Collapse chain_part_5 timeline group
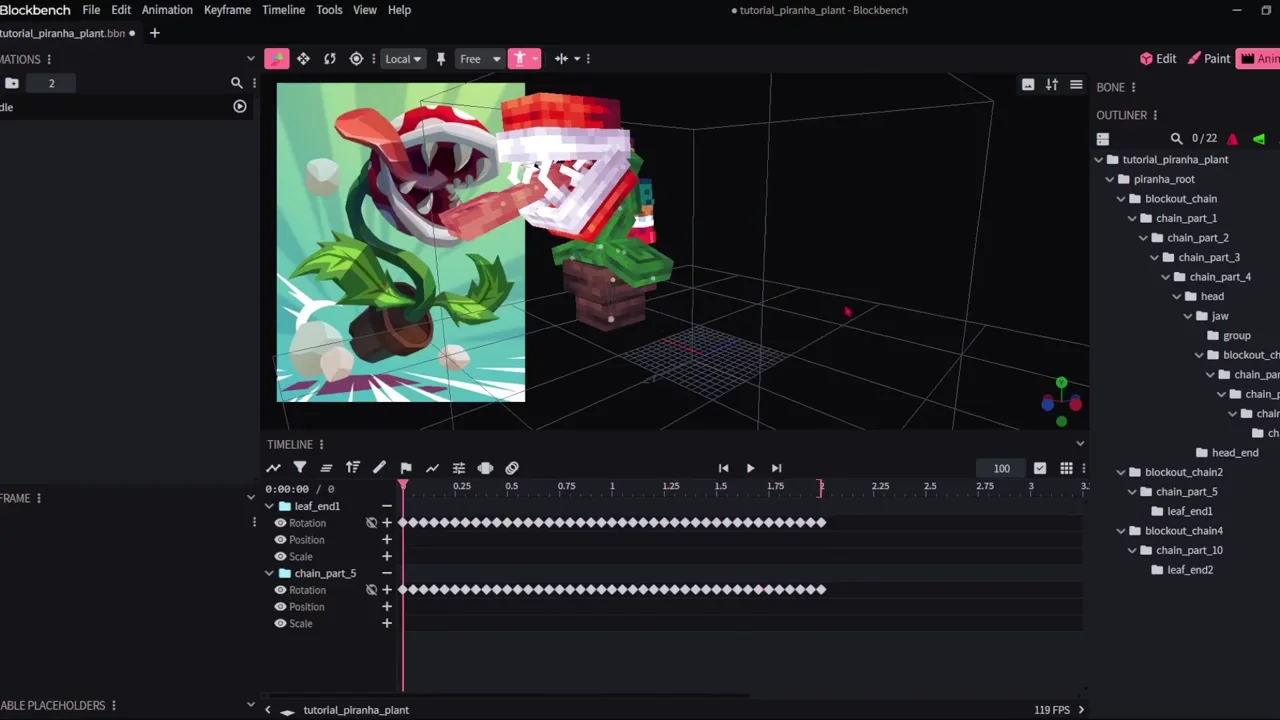The width and height of the screenshot is (1280, 720). coord(269,573)
